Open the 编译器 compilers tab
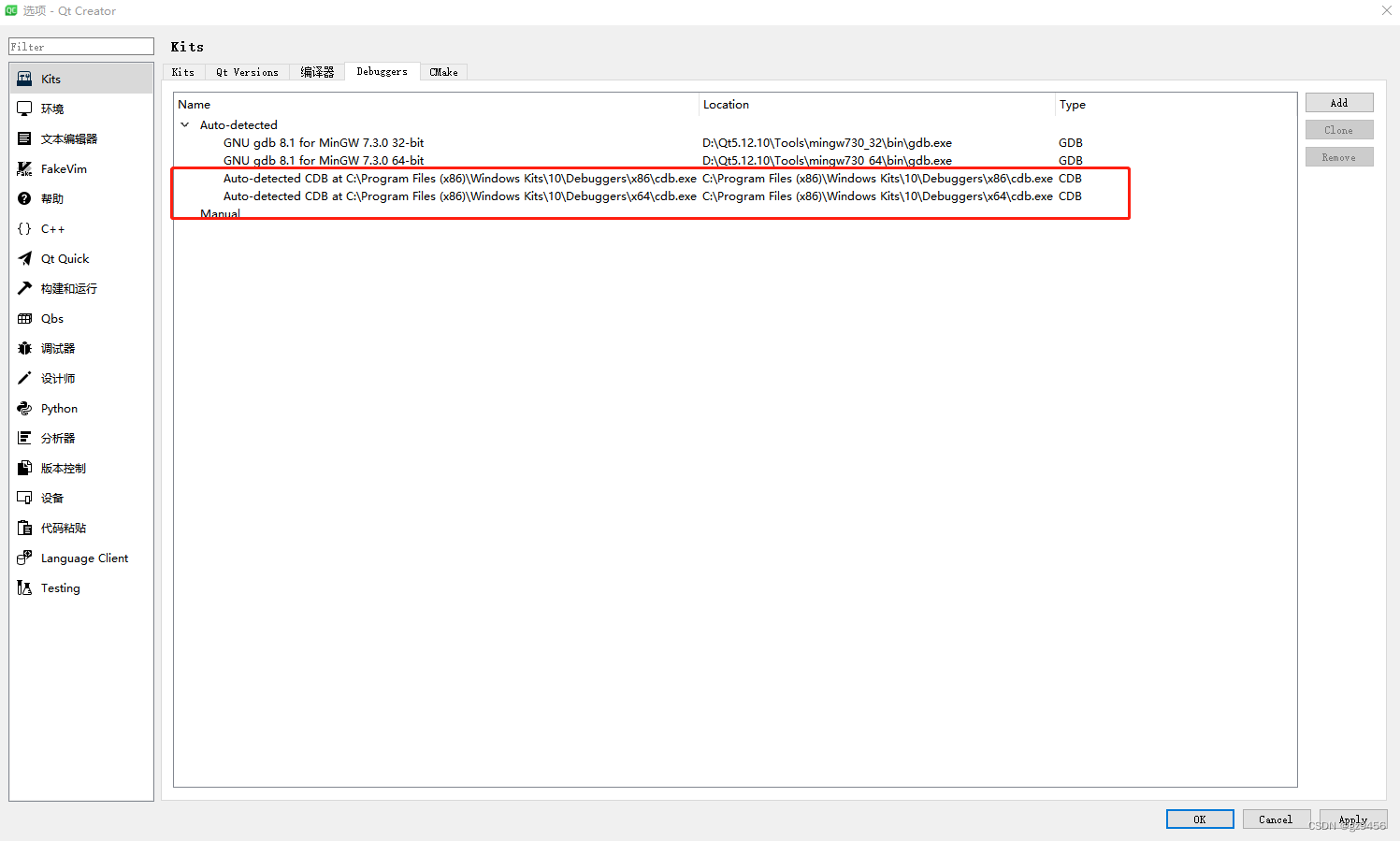The image size is (1400, 841). pos(317,72)
